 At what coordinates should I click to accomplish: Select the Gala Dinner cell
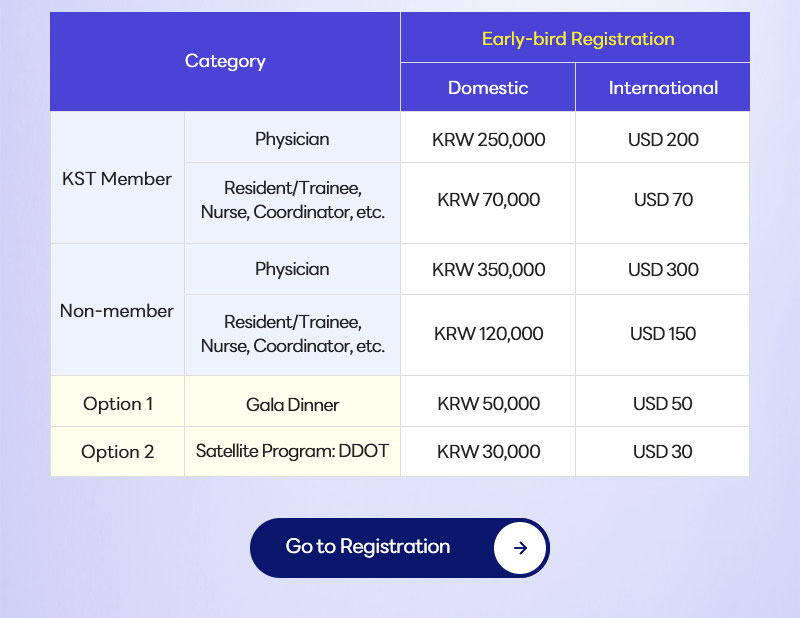click(x=292, y=405)
